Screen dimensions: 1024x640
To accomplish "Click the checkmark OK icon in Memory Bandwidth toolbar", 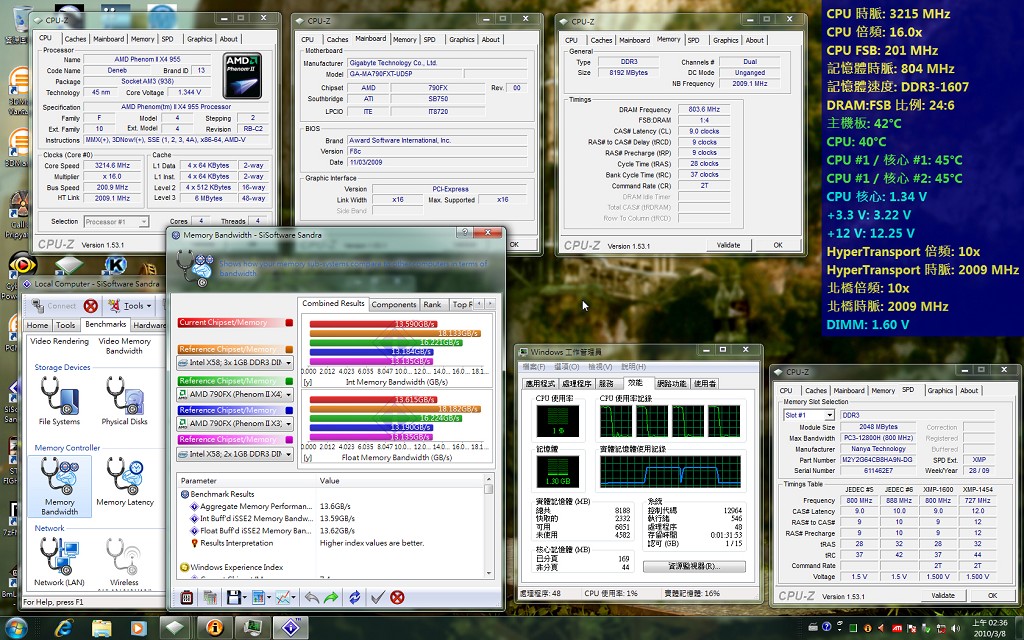I will 377,597.
